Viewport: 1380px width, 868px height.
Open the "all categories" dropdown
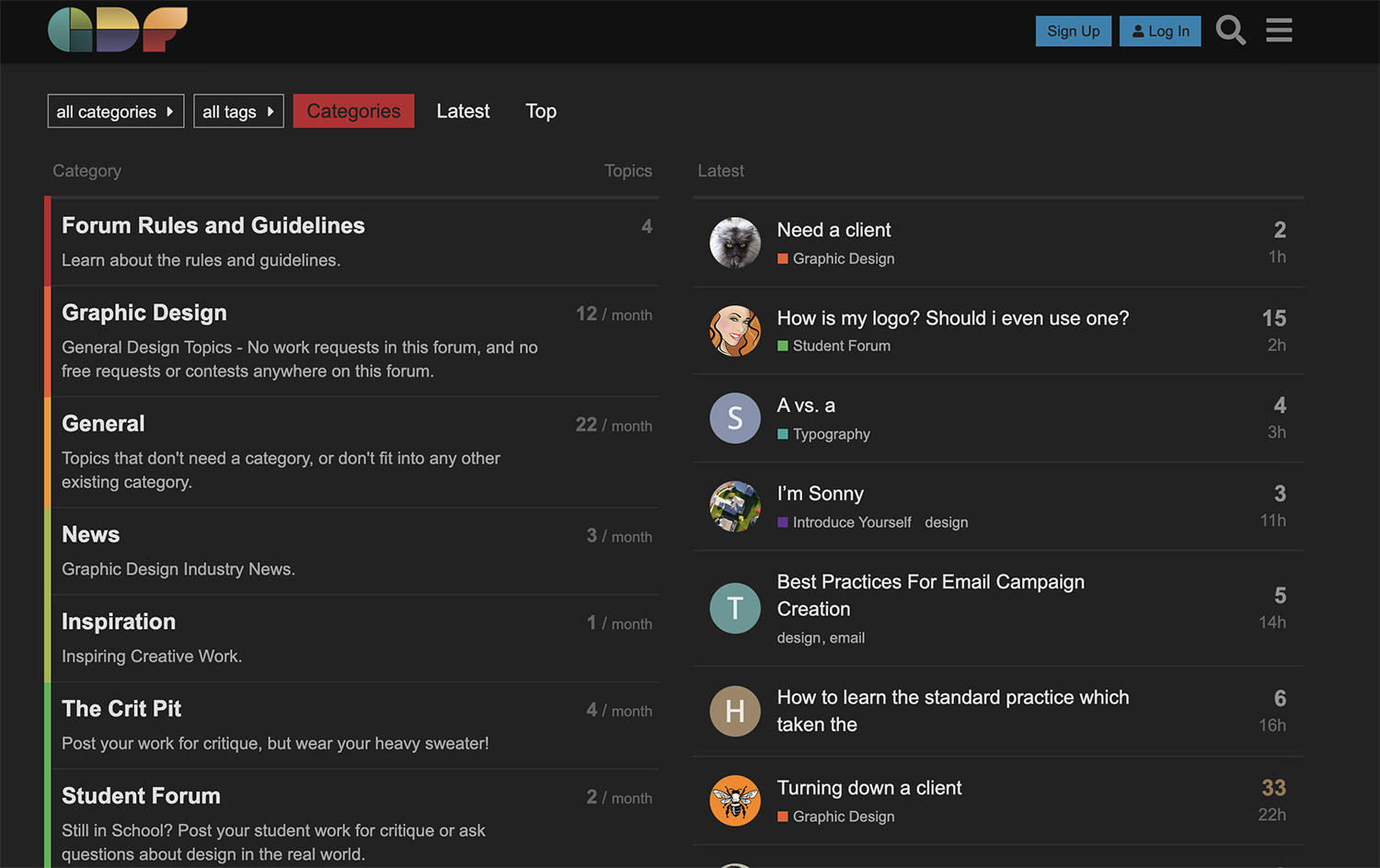[x=115, y=110]
